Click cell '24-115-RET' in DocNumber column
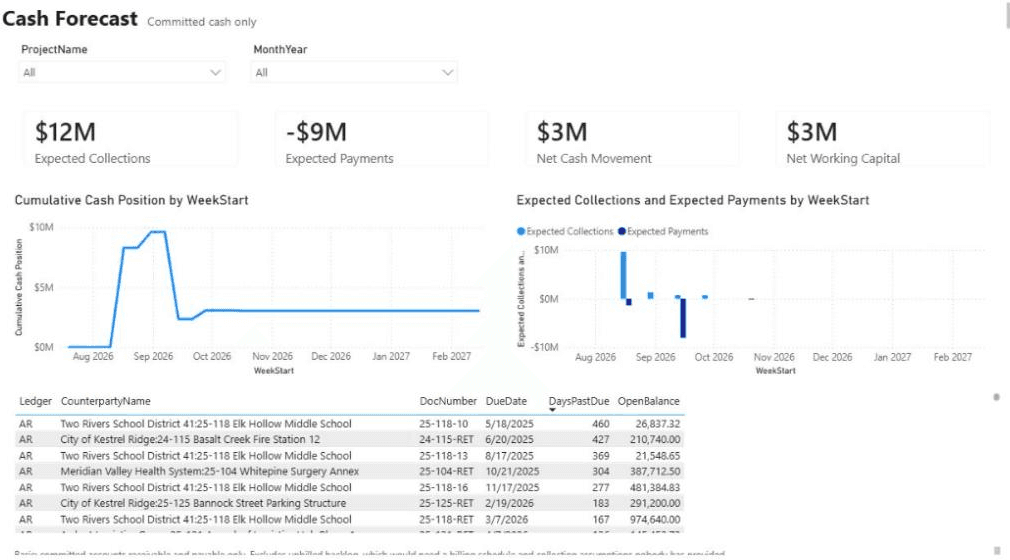Image resolution: width=1010 pixels, height=560 pixels. pos(446,439)
